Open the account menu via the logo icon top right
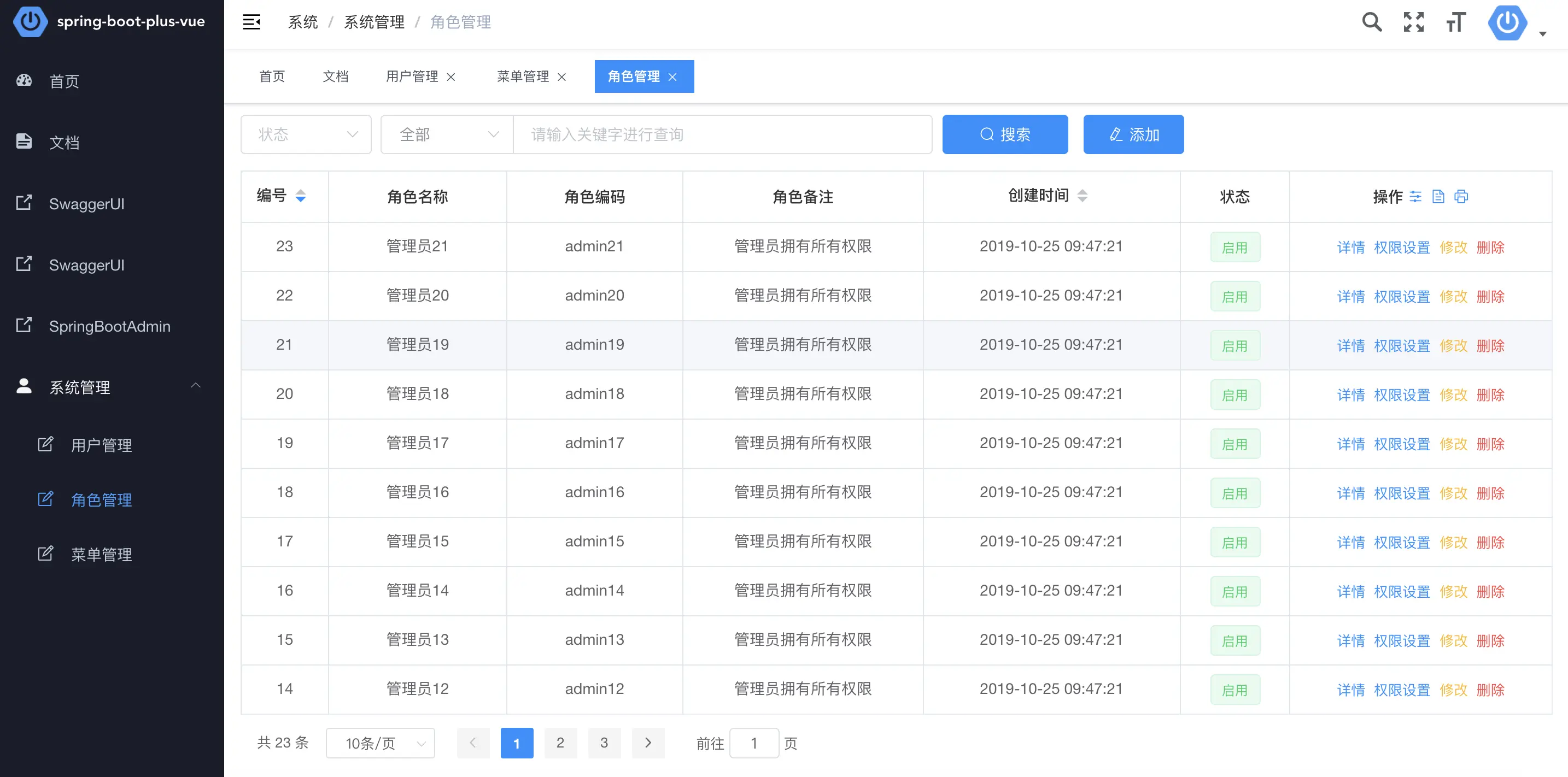This screenshot has height=777, width=1568. click(x=1508, y=22)
